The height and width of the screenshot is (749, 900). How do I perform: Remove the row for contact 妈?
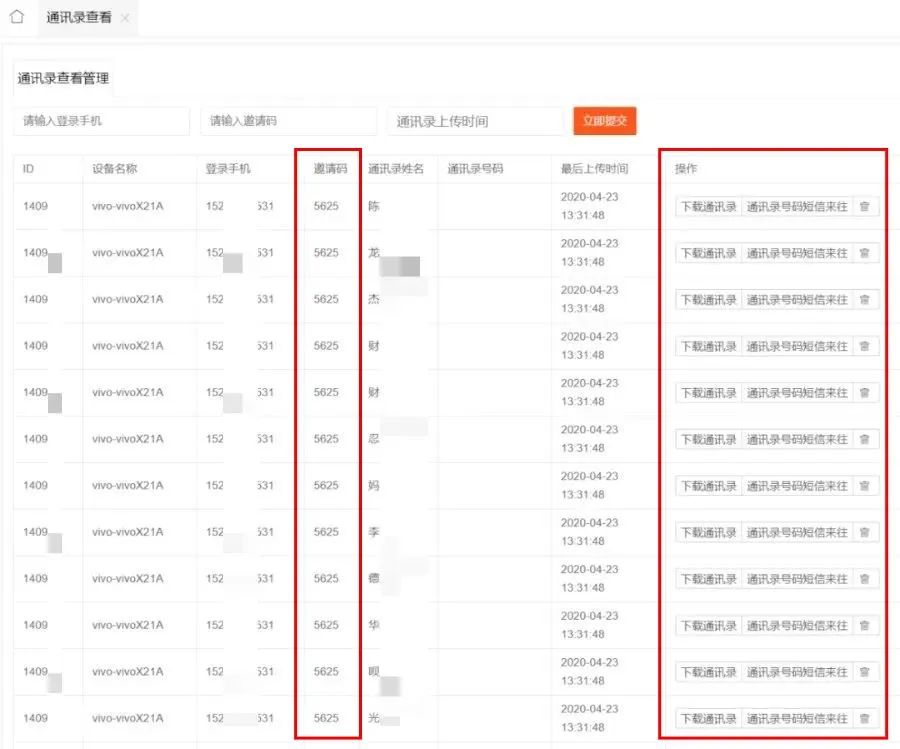point(865,486)
